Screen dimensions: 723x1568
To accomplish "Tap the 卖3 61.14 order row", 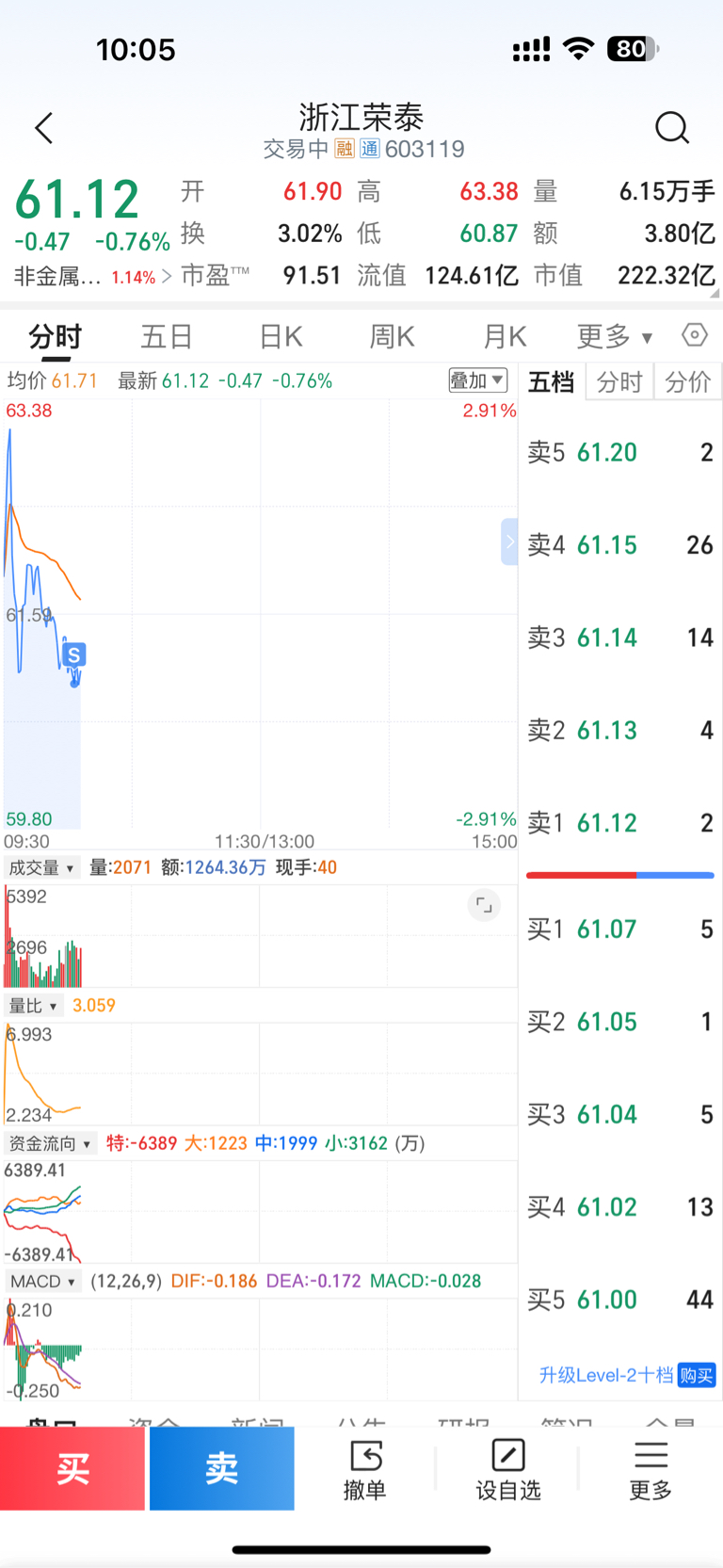I will (620, 638).
